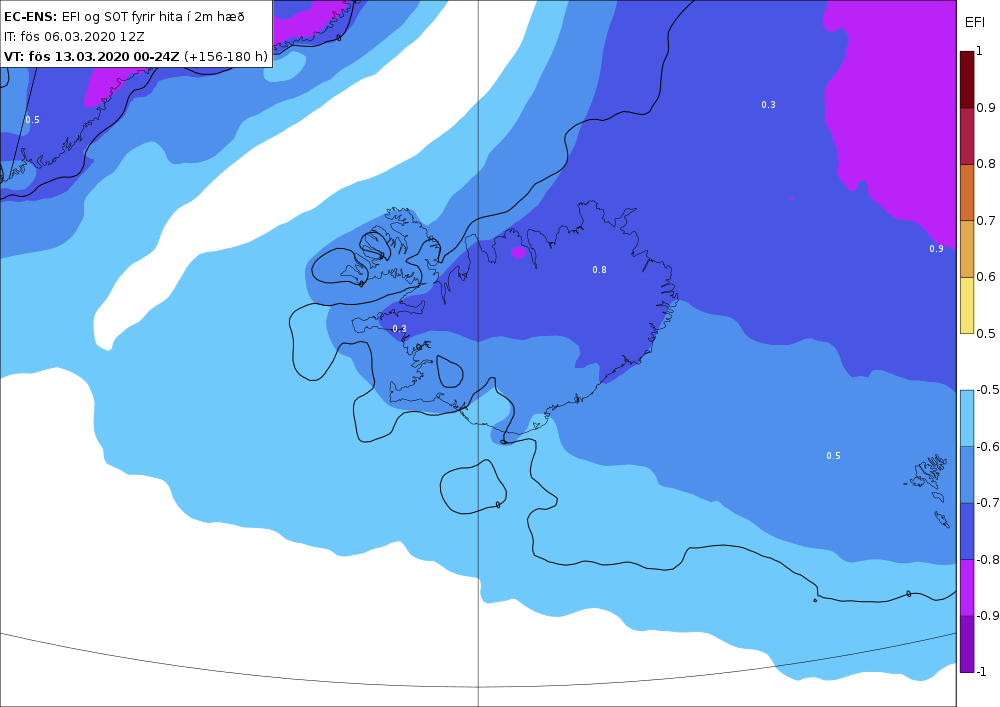This screenshot has height=707, width=1000.
Task: Click the '0.5' contour label near Greenland
Action: [x=33, y=120]
